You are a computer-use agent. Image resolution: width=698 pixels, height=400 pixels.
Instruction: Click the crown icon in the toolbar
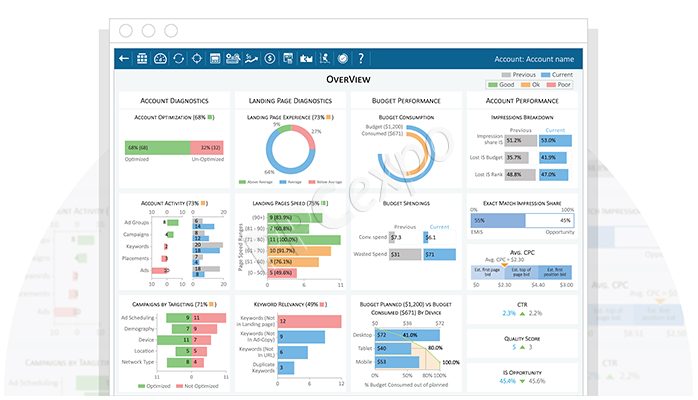point(306,58)
